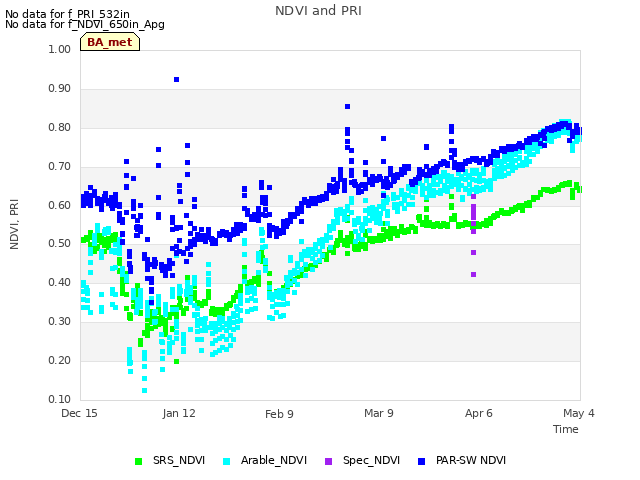Click the 0.20 y-axis tick label
The image size is (640, 480).
click(x=60, y=360)
